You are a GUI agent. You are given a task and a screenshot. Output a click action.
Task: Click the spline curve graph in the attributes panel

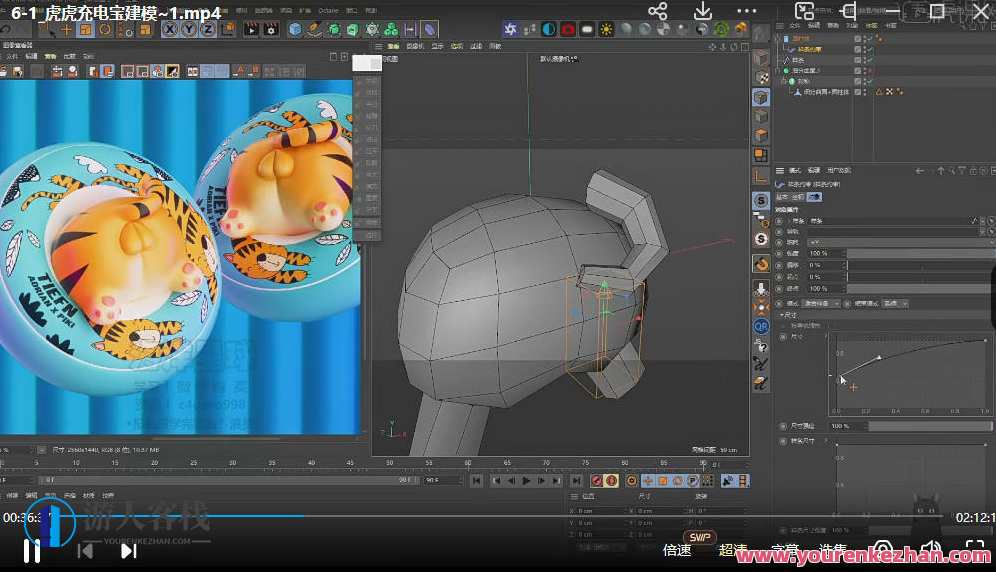[x=910, y=374]
